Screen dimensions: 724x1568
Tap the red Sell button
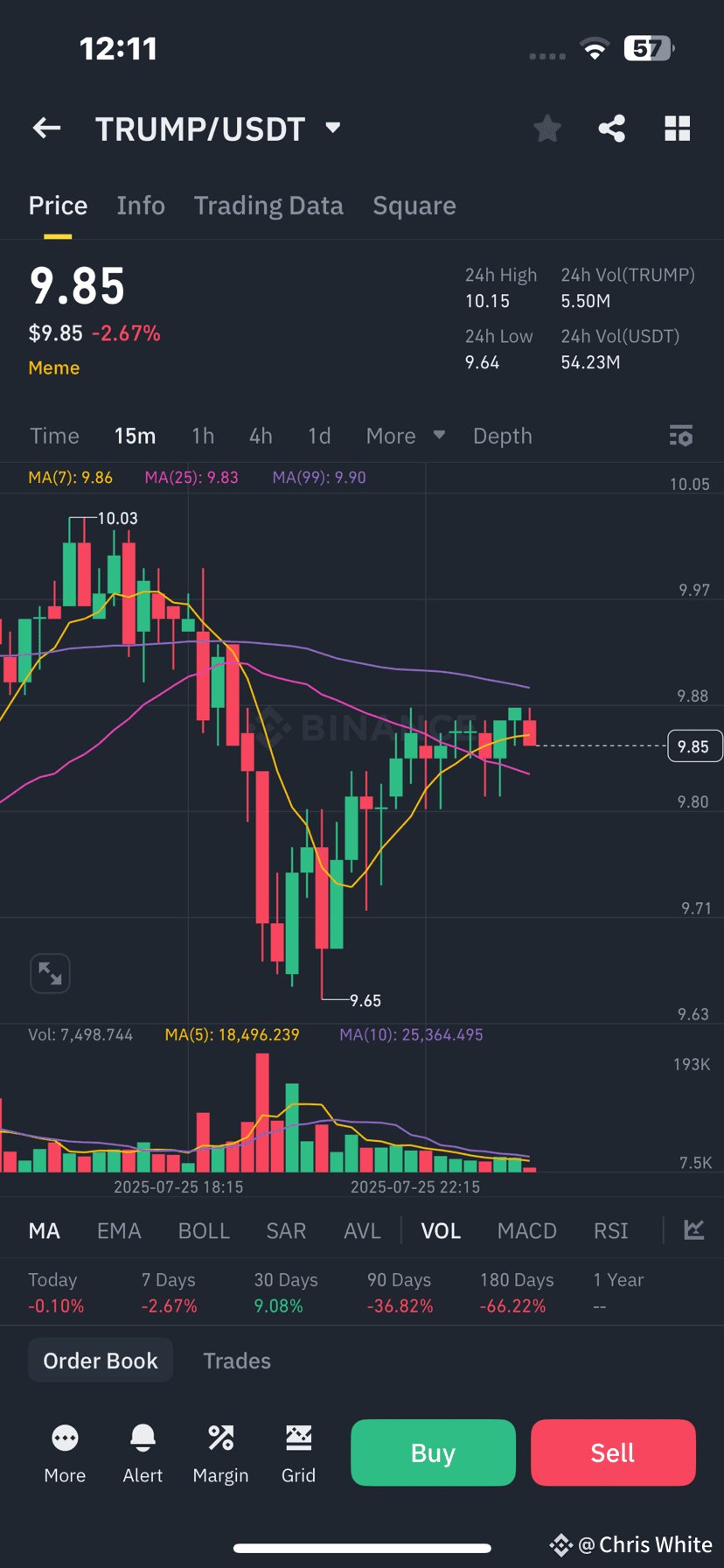(613, 1452)
